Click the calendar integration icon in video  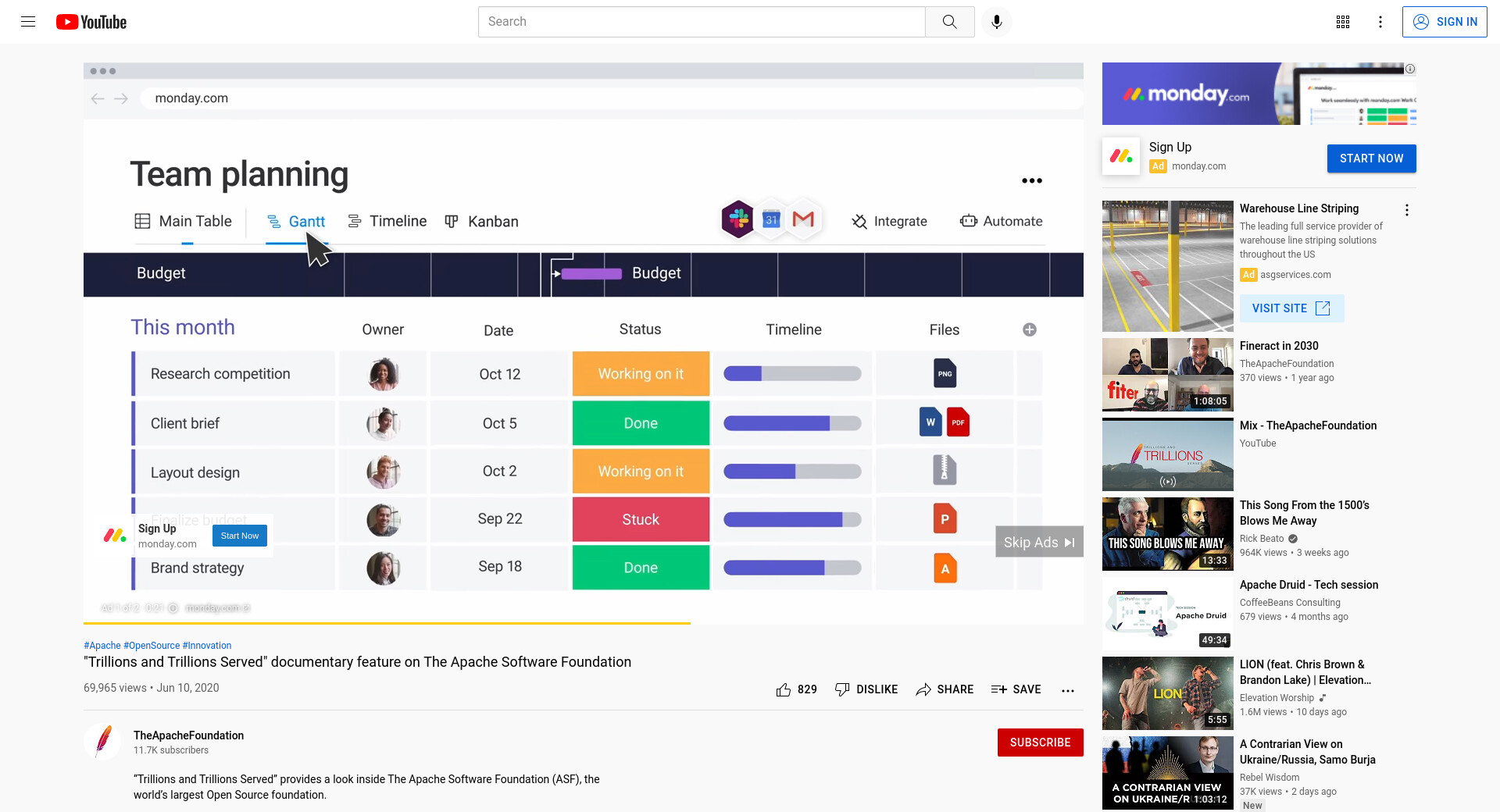coord(771,219)
